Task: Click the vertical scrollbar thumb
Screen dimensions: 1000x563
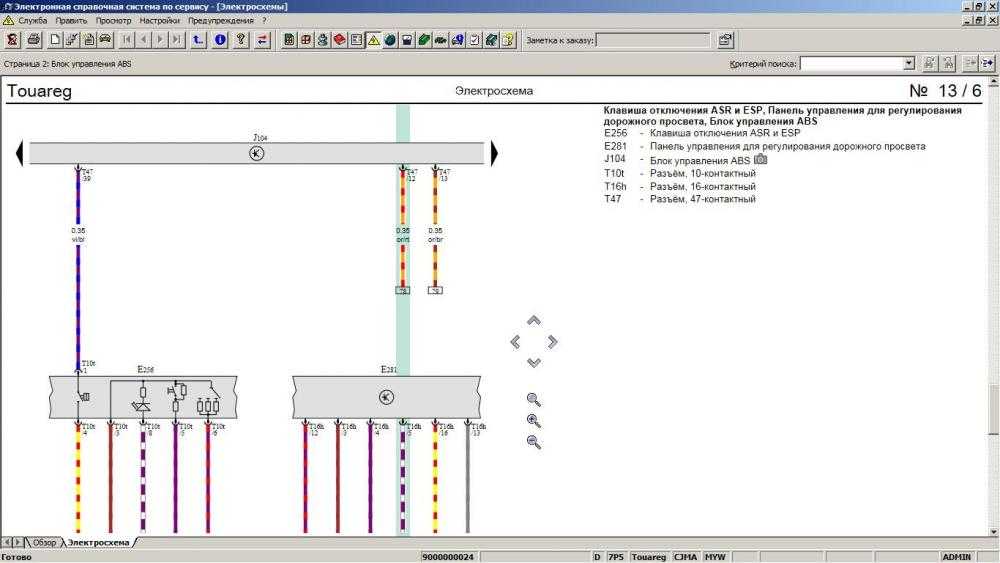Action: (x=994, y=409)
